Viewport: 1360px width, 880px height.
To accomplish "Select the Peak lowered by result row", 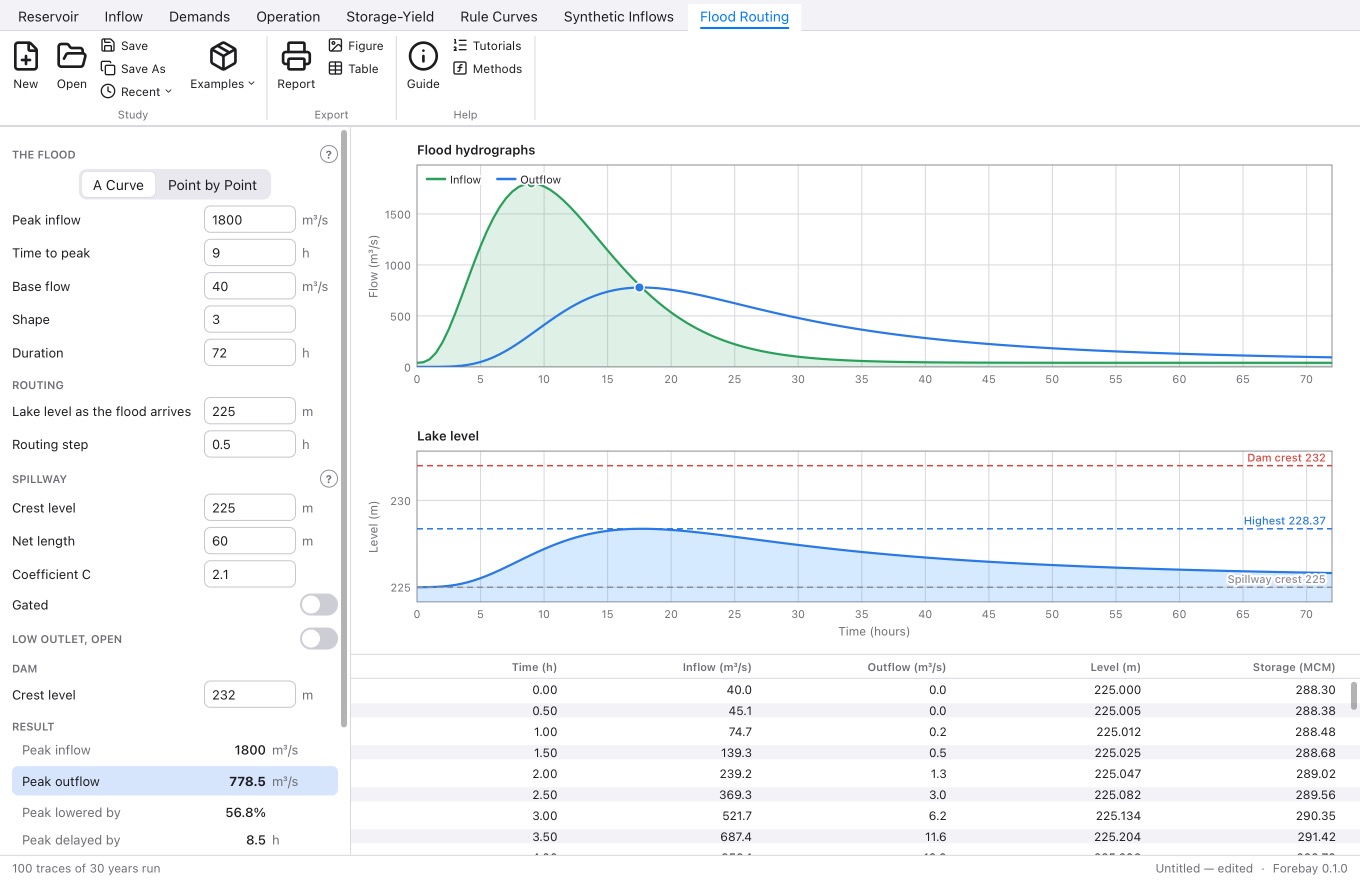I will (175, 812).
